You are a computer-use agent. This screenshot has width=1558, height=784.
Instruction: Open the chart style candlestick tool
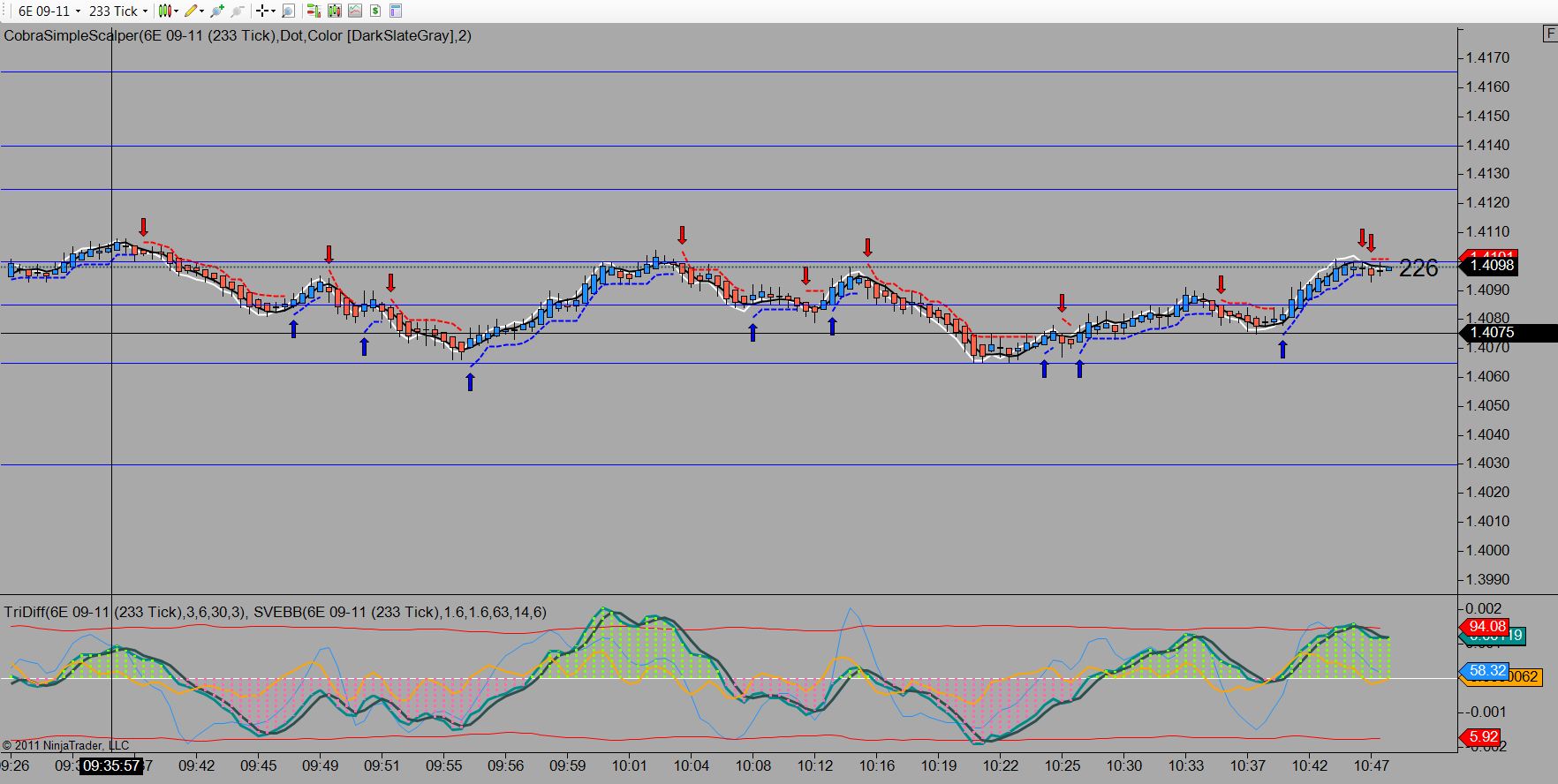pyautogui.click(x=164, y=11)
